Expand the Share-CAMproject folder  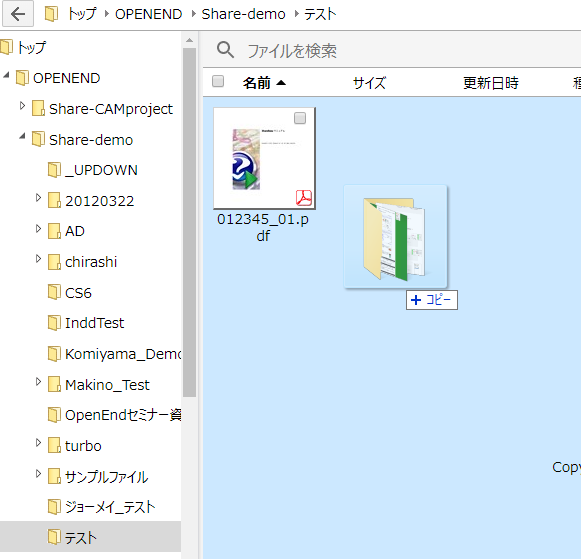click(22, 106)
